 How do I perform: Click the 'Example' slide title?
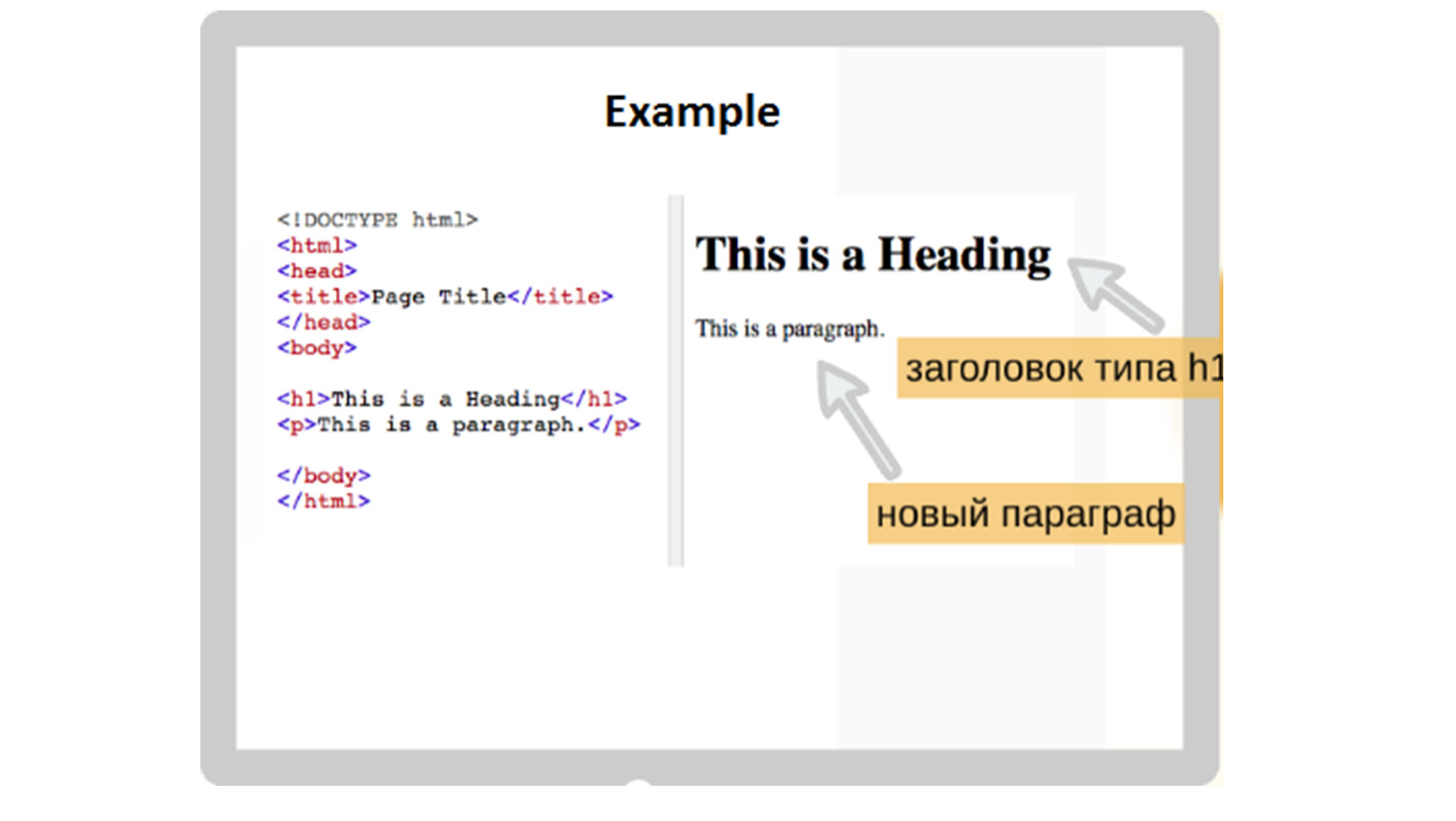point(692,112)
